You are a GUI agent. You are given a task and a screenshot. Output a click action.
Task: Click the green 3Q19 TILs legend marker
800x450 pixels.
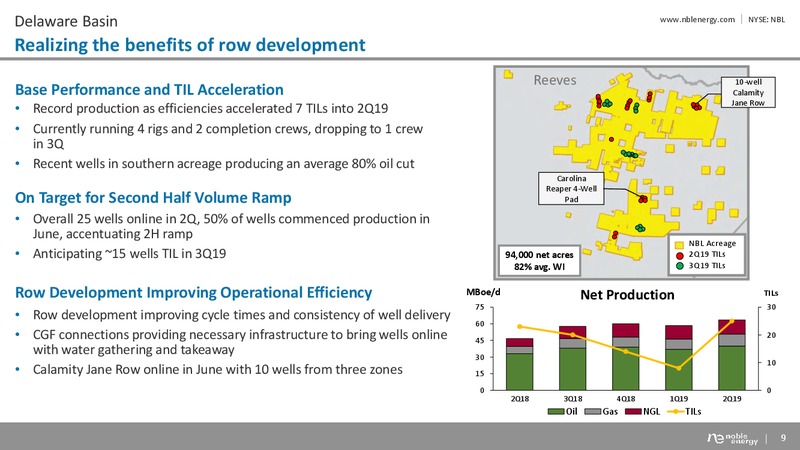point(679,266)
